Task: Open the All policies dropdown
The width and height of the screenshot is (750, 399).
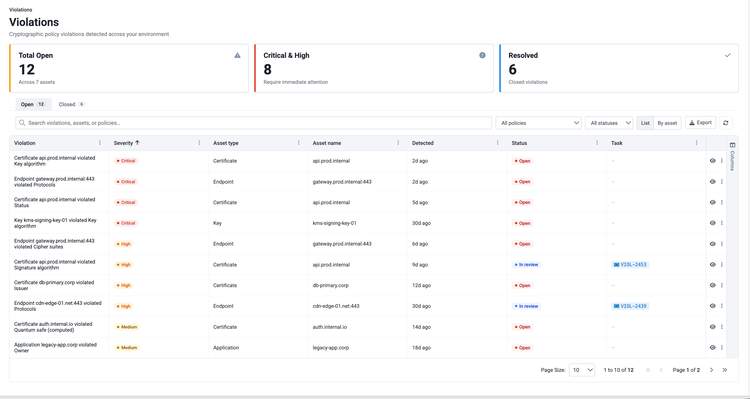Action: point(538,123)
